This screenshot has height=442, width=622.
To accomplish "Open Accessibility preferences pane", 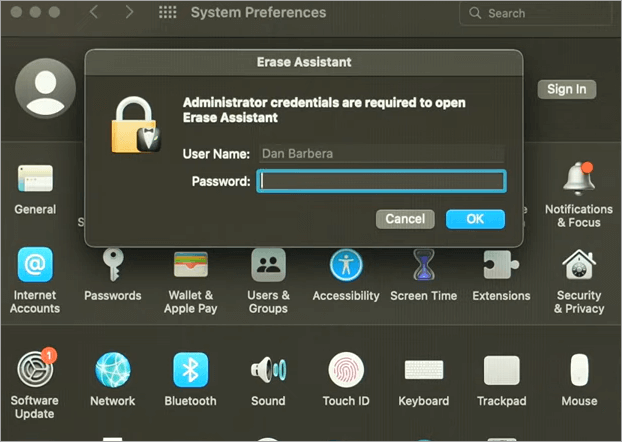I will click(x=346, y=265).
